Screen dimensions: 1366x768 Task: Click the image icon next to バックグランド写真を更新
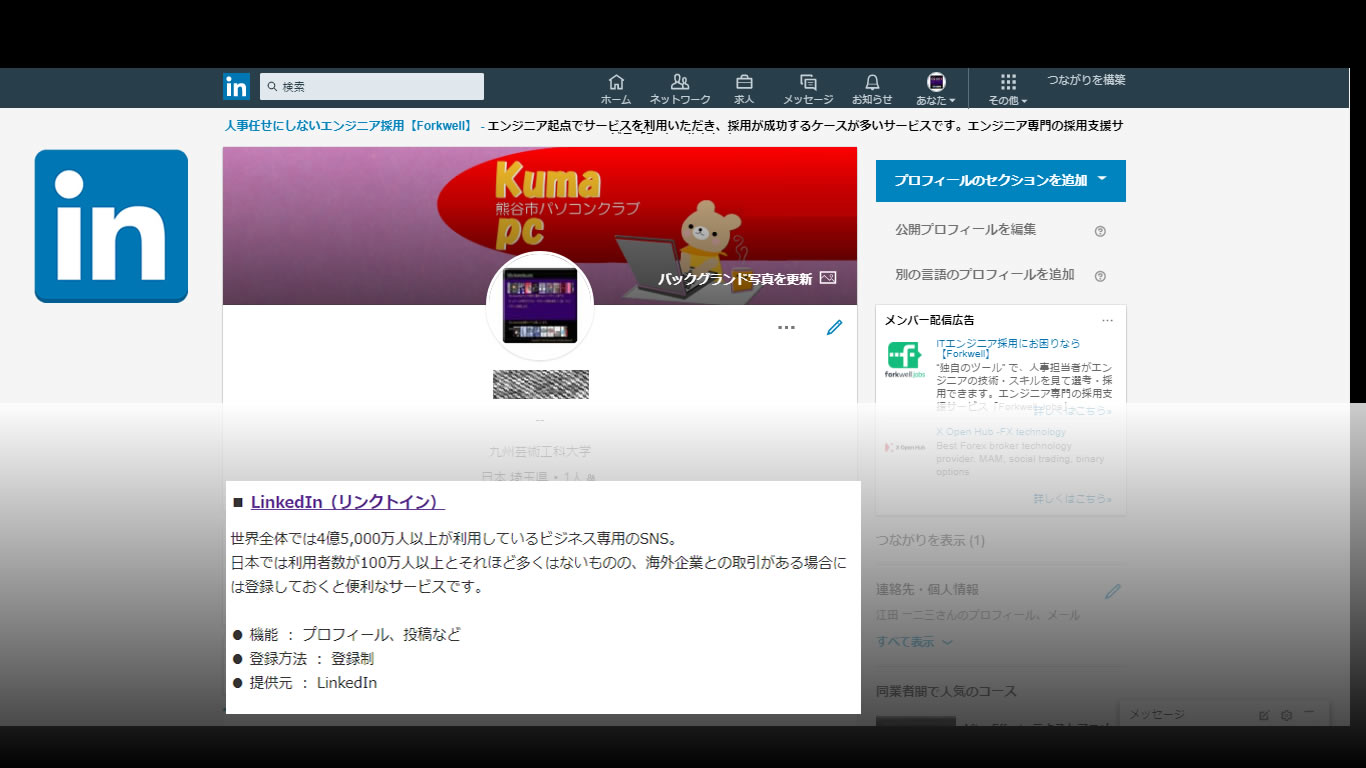click(x=828, y=278)
